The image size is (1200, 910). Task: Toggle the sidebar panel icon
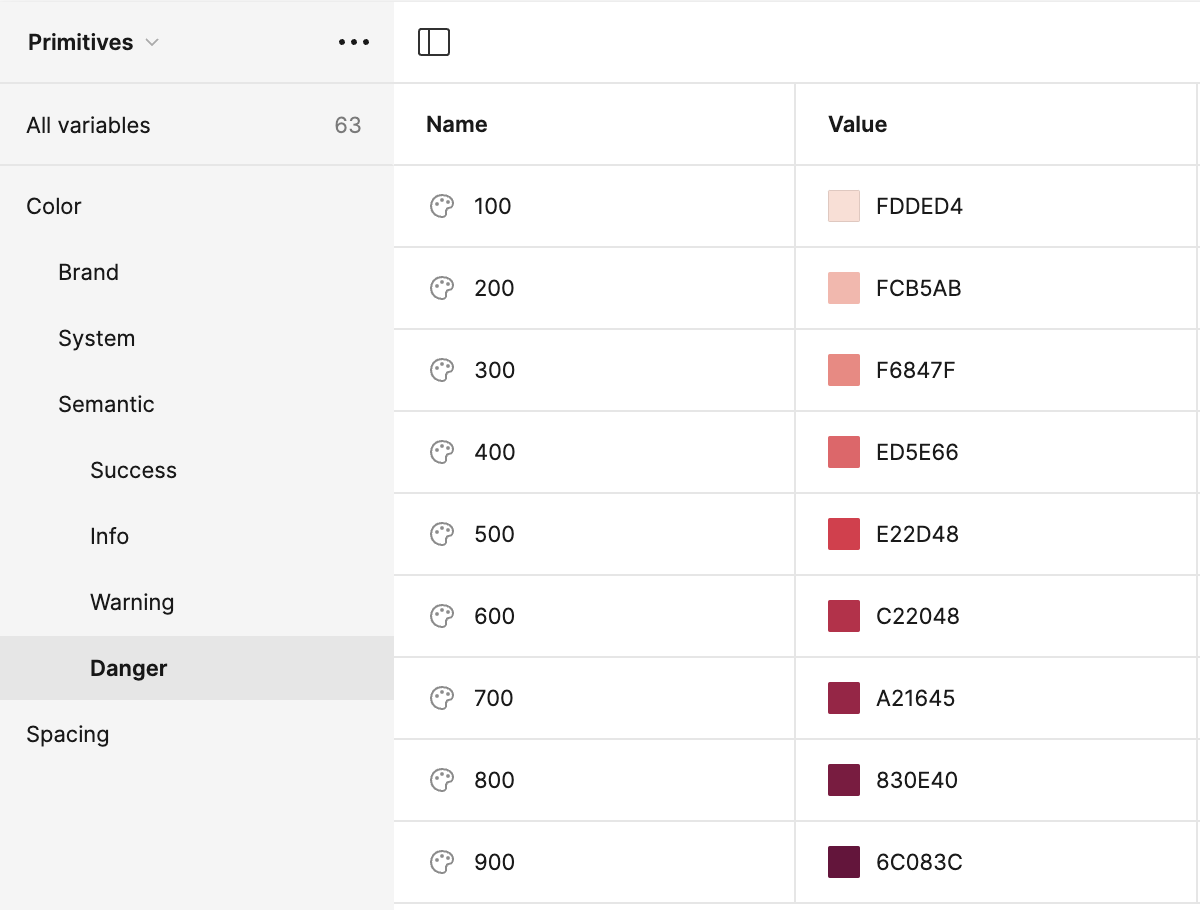[434, 42]
